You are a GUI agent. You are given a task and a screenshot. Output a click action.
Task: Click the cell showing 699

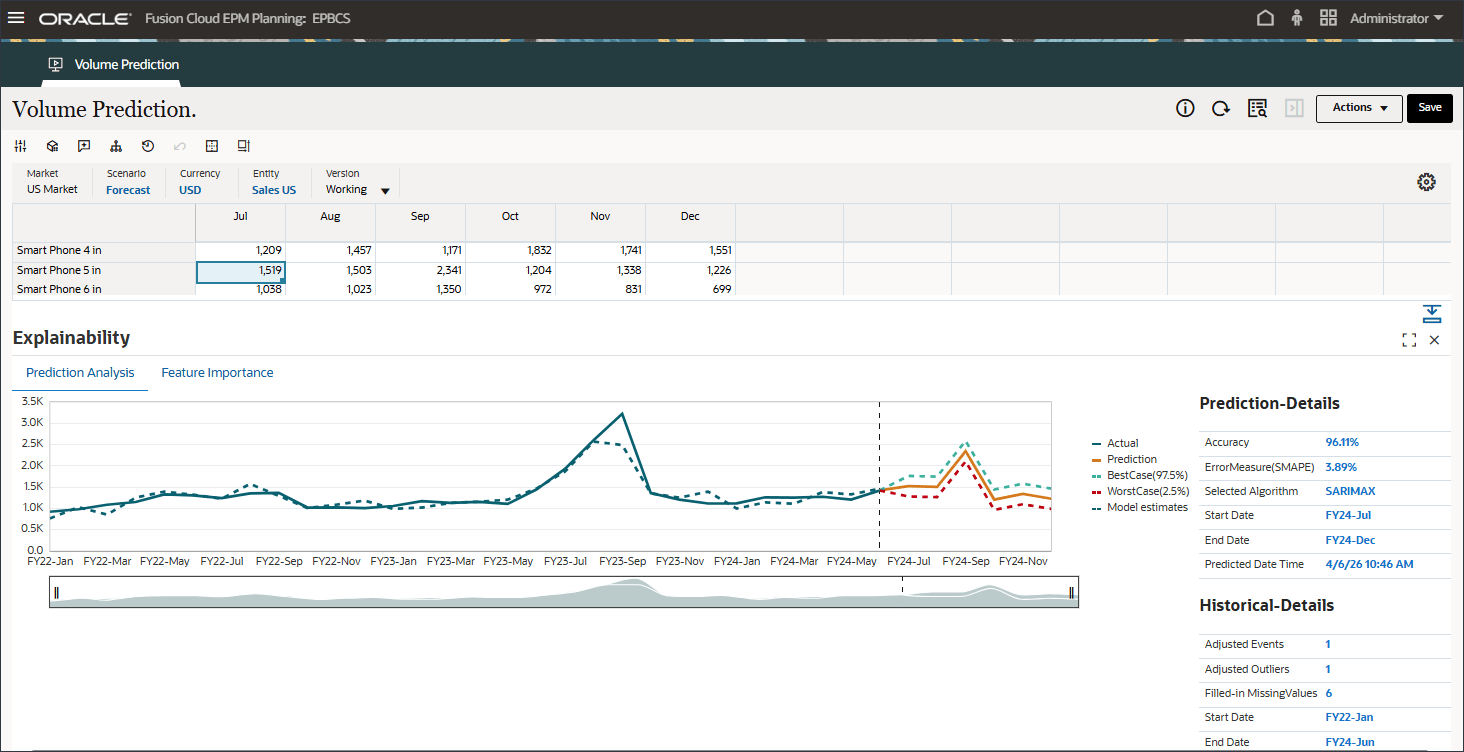690,289
